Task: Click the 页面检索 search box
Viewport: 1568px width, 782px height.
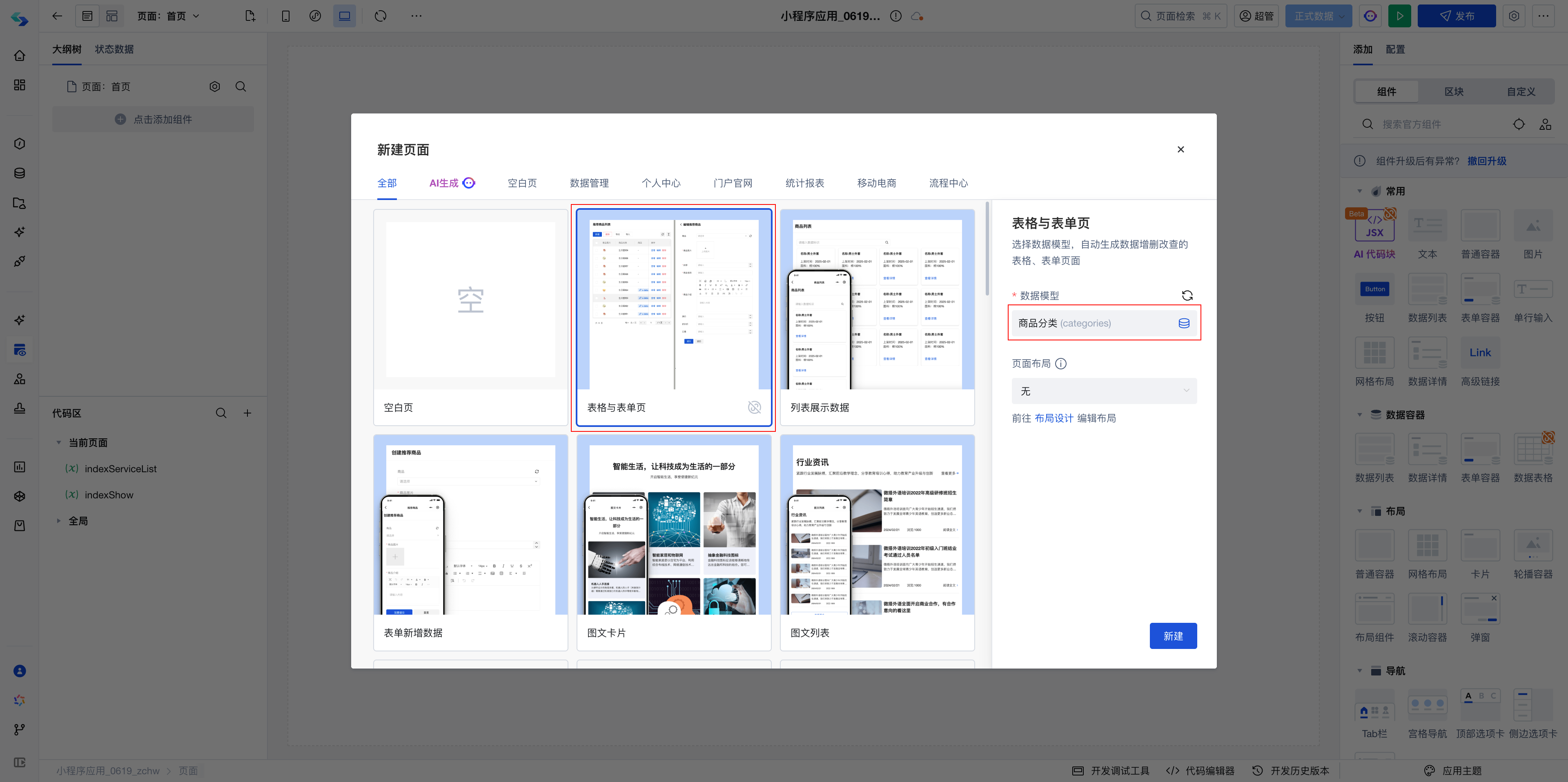Action: coord(1180,16)
